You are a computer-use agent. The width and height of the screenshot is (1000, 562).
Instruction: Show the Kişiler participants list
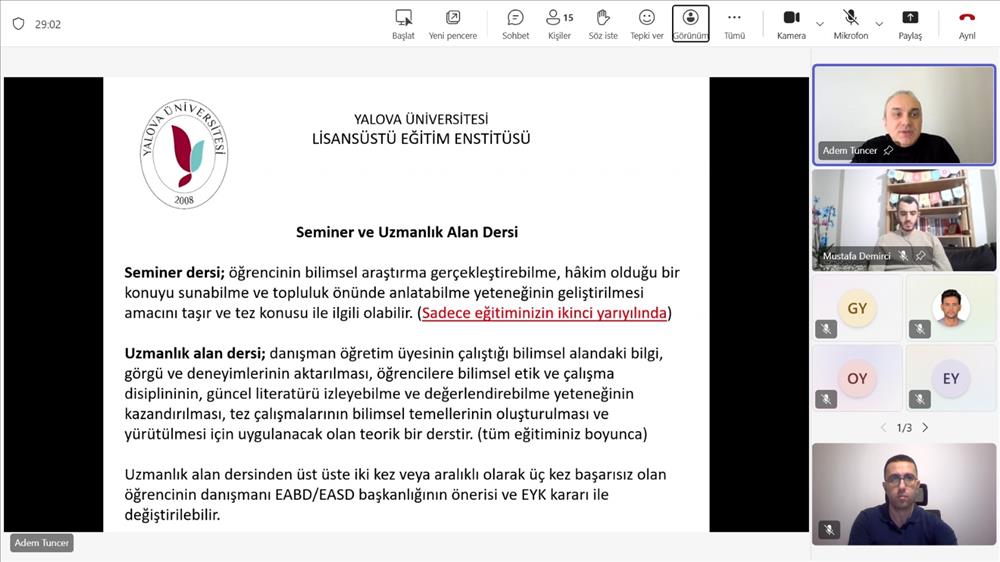tap(559, 23)
